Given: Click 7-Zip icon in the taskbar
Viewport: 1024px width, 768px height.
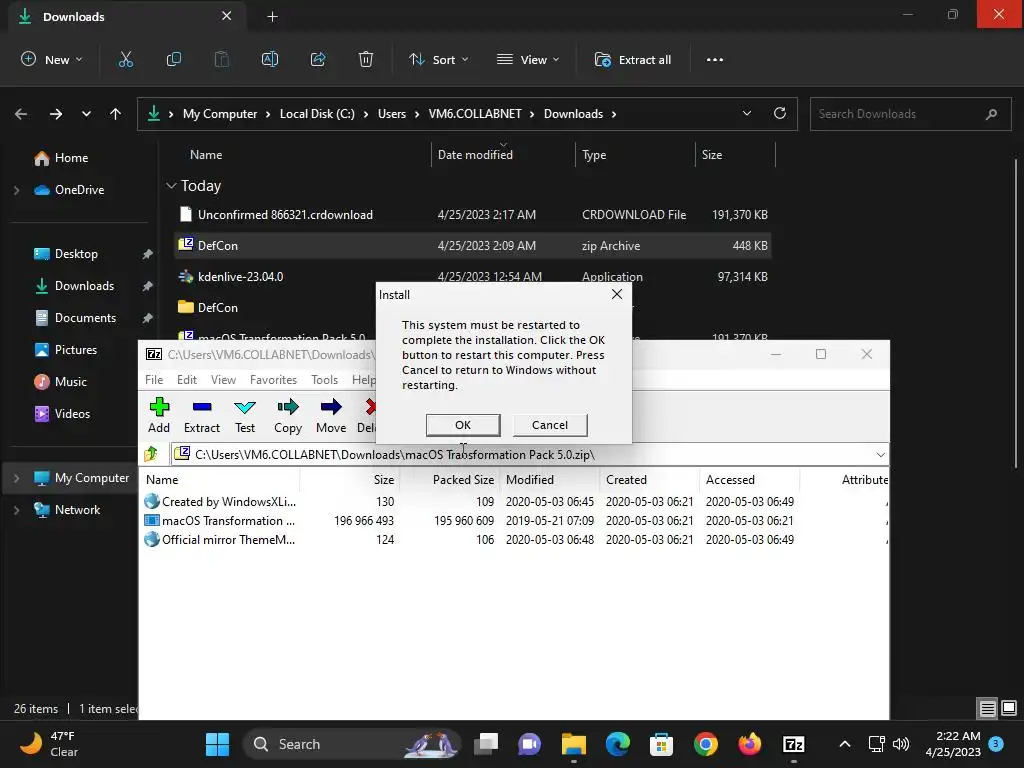Looking at the screenshot, I should [793, 744].
